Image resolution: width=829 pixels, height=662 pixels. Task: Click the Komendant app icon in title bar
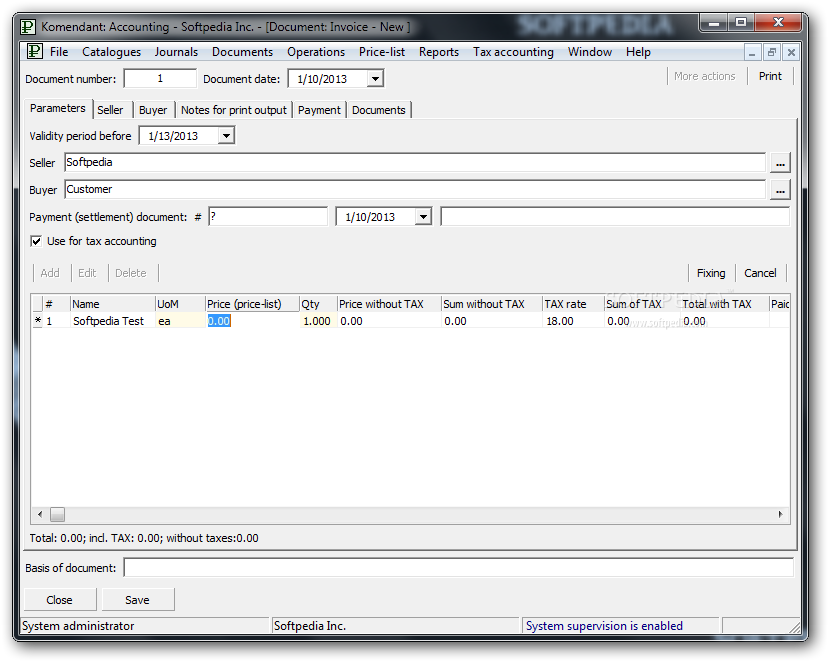point(27,26)
